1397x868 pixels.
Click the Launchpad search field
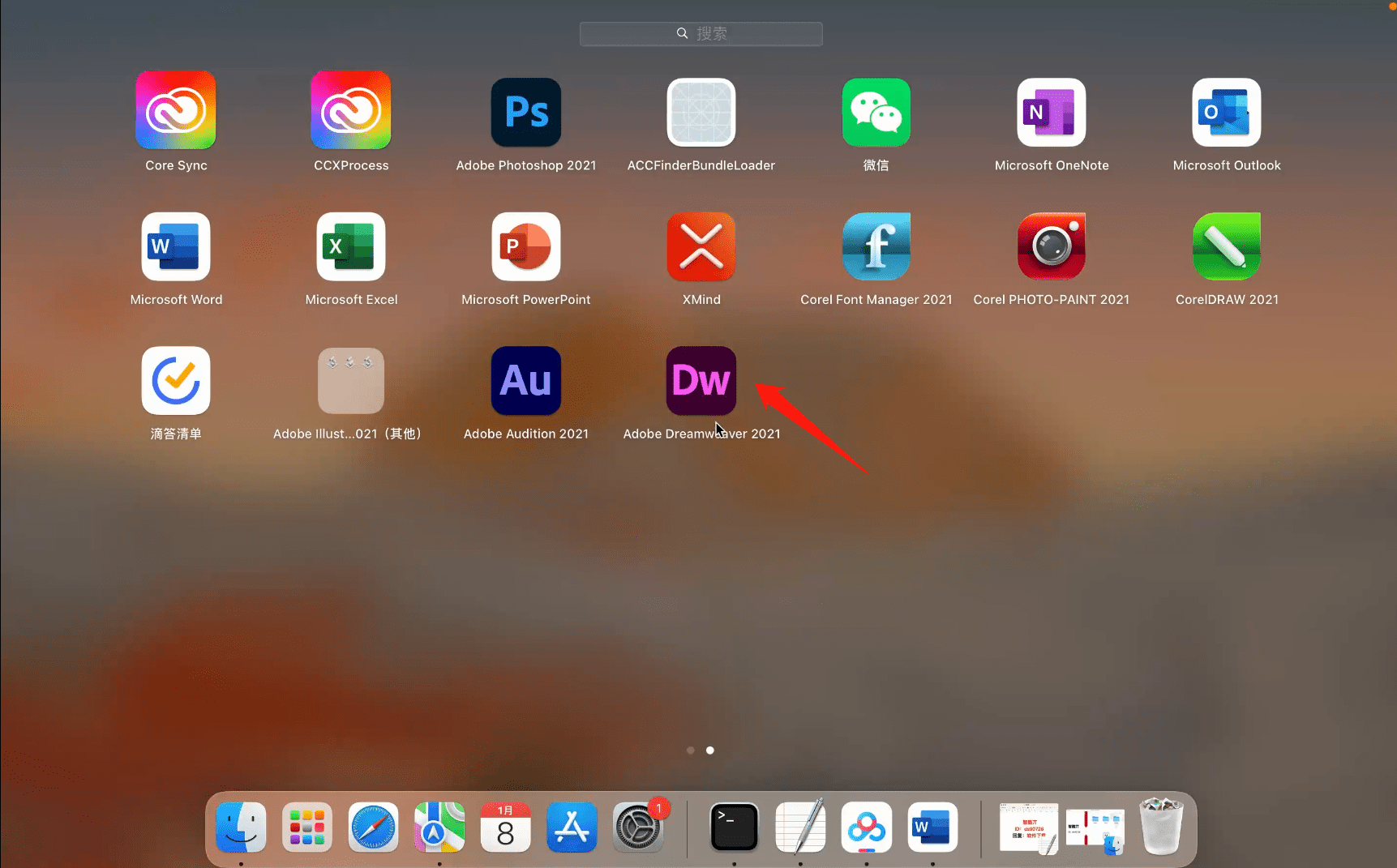[x=701, y=33]
